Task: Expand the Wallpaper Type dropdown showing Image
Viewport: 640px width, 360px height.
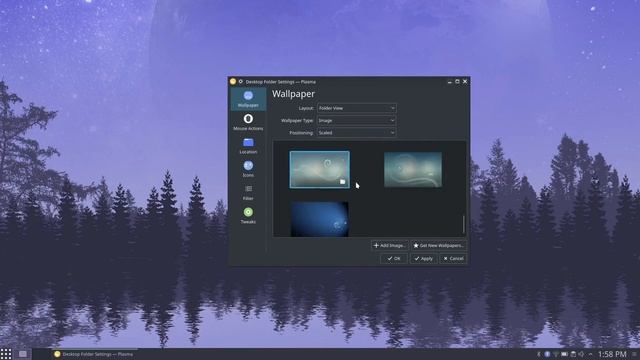Action: point(357,120)
